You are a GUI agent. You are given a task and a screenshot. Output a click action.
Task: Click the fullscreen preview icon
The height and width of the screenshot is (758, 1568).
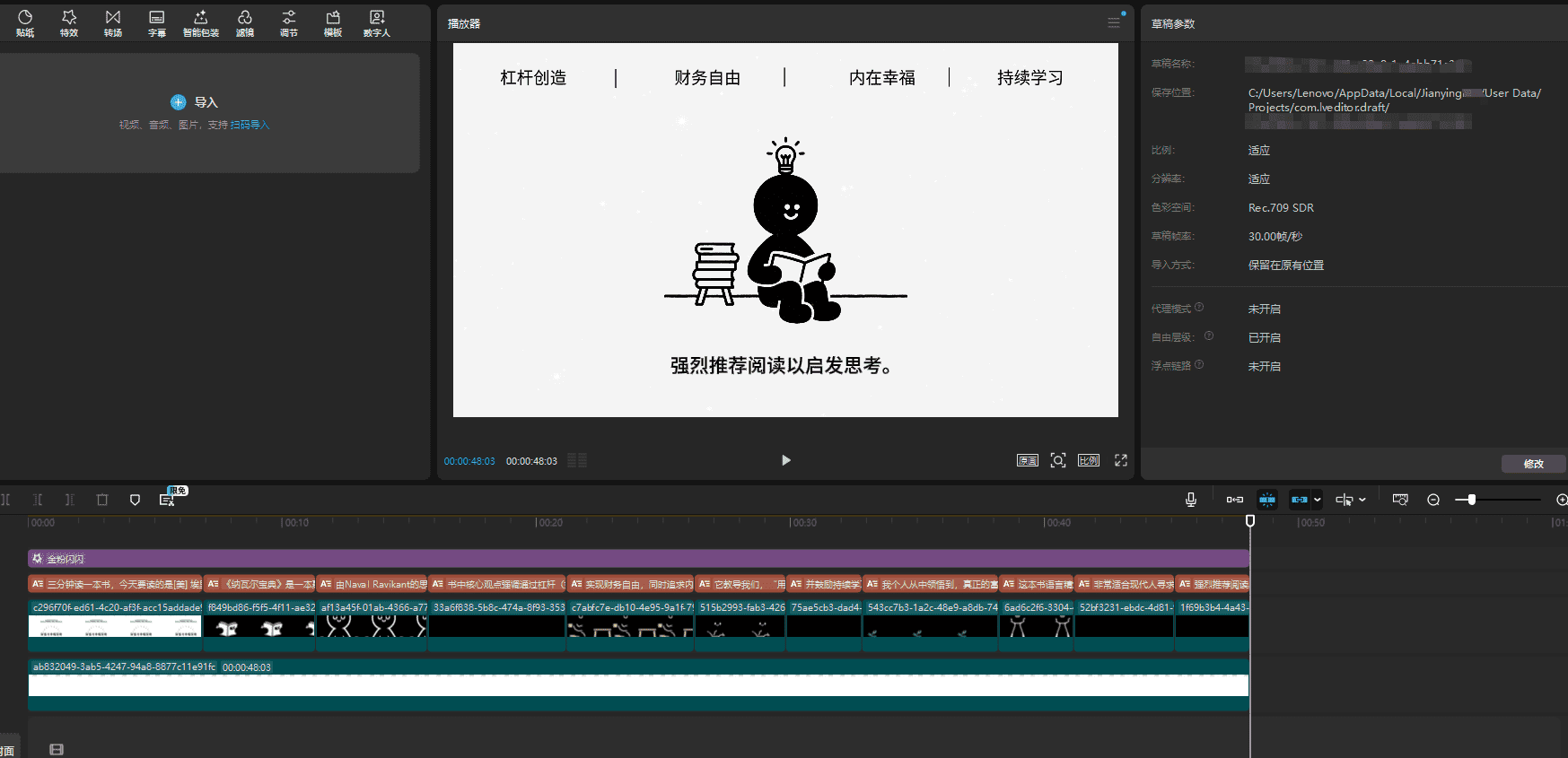pyautogui.click(x=1121, y=460)
